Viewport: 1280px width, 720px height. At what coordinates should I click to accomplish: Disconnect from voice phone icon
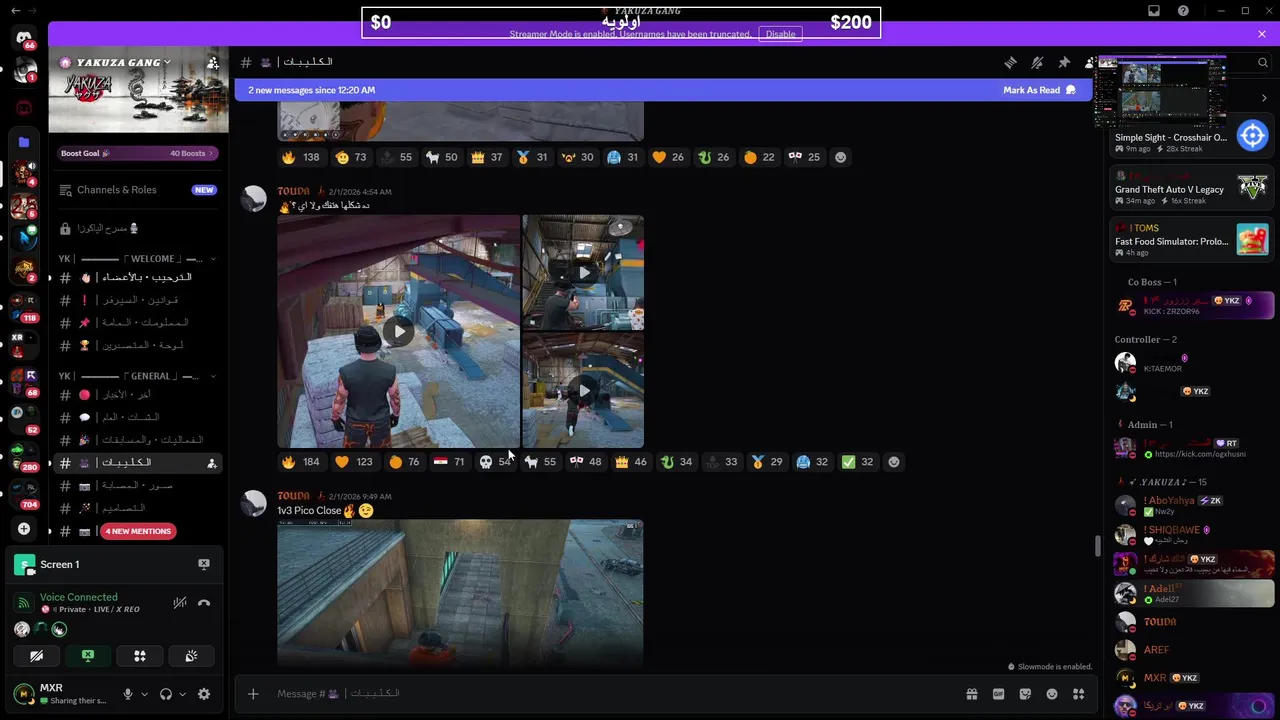point(204,602)
